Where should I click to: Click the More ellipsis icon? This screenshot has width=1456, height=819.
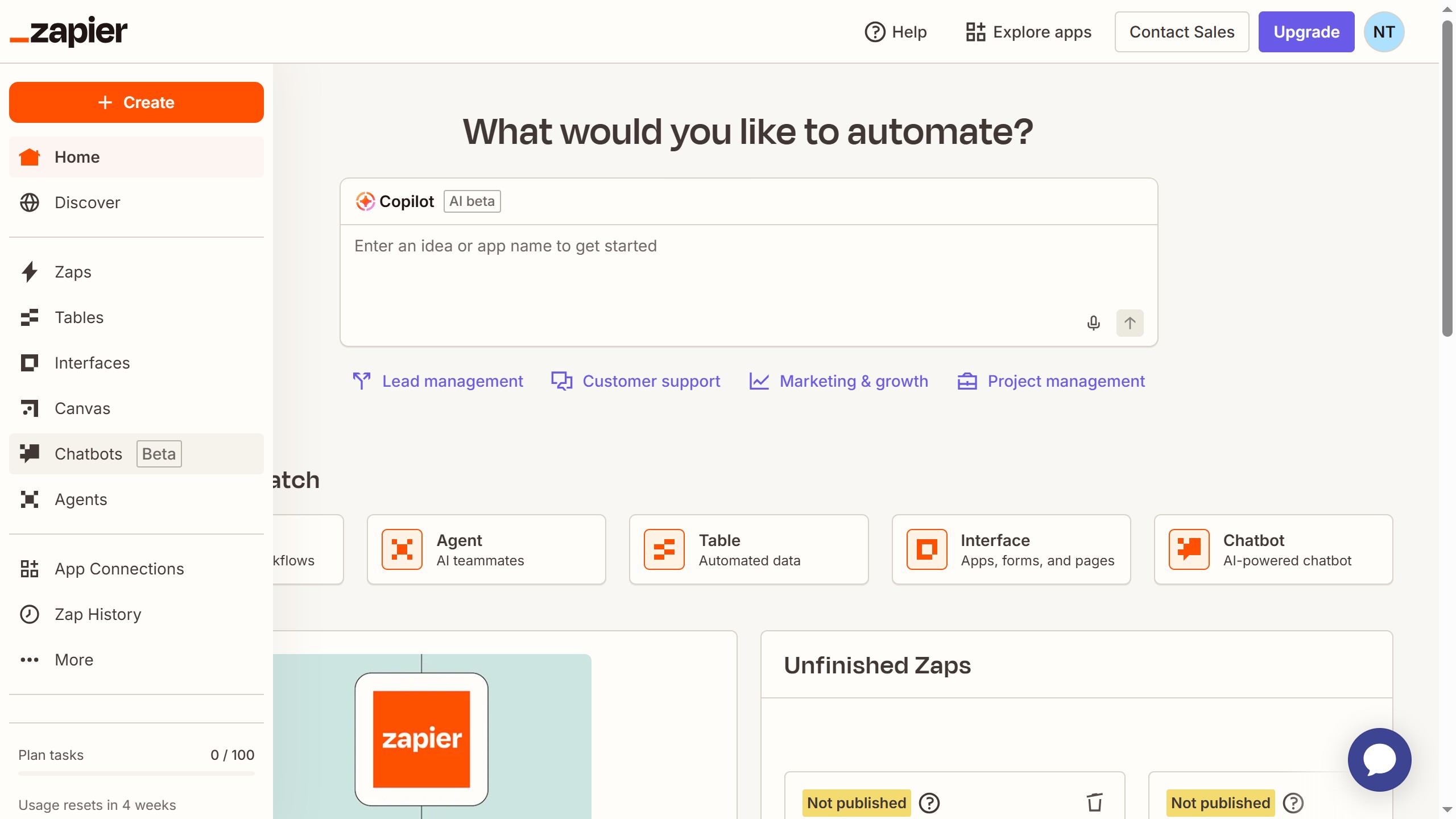30,660
